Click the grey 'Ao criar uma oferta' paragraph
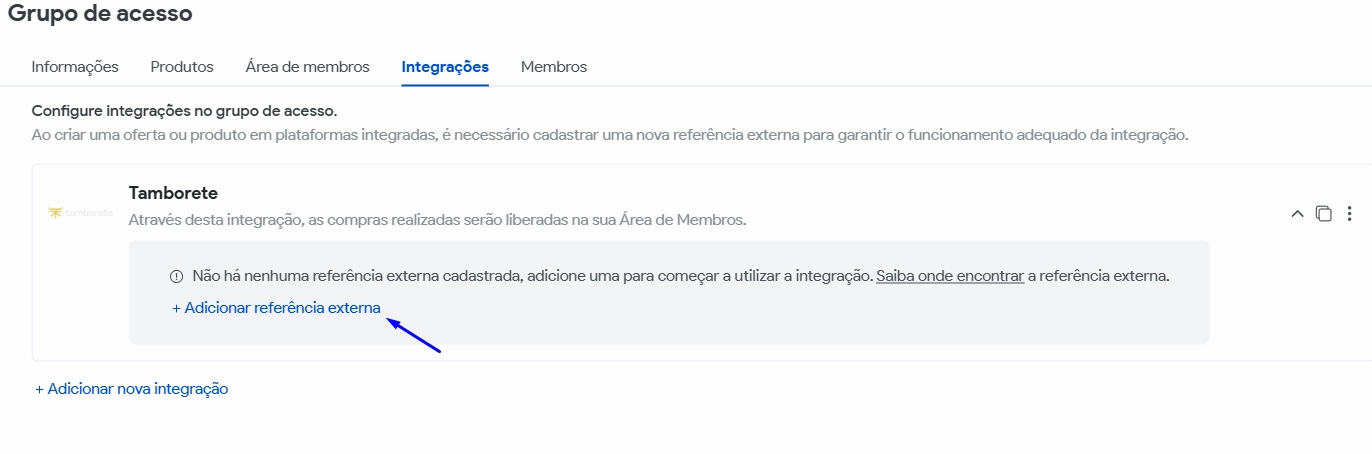Screen dimensions: 1372x454 pyautogui.click(x=609, y=135)
